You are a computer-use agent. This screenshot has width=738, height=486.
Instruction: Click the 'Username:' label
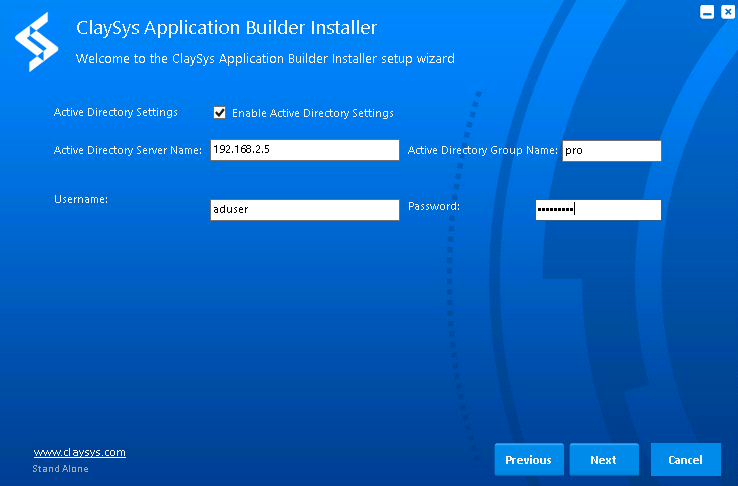(x=81, y=199)
